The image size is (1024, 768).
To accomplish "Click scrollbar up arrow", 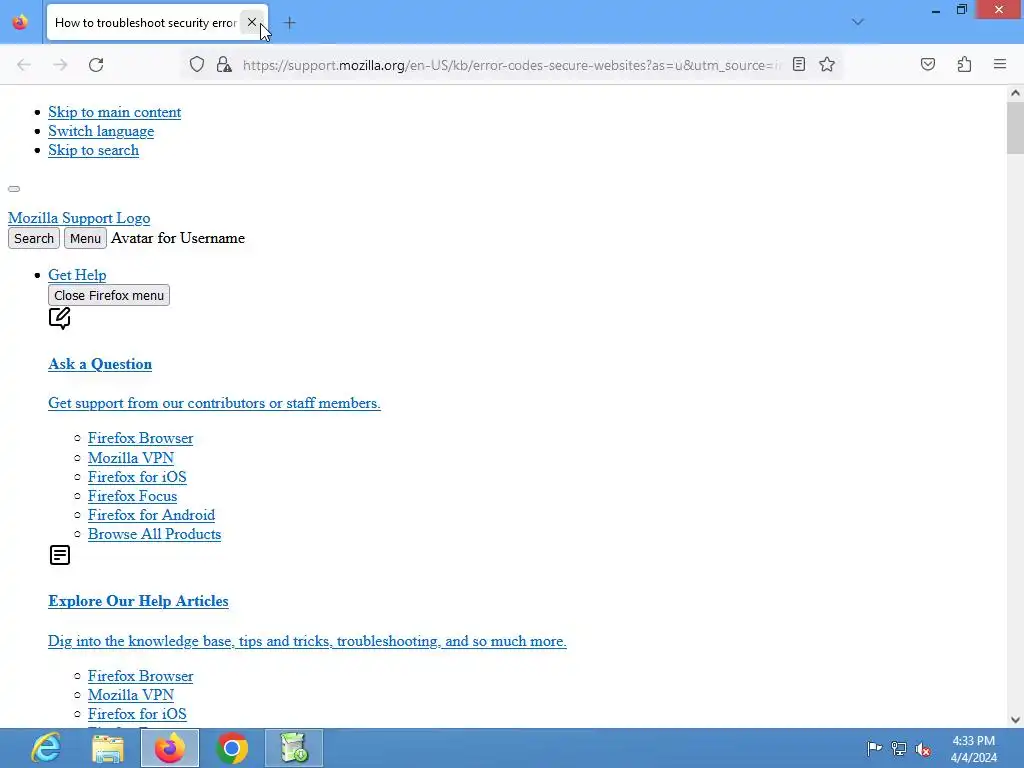I will pyautogui.click(x=1015, y=93).
